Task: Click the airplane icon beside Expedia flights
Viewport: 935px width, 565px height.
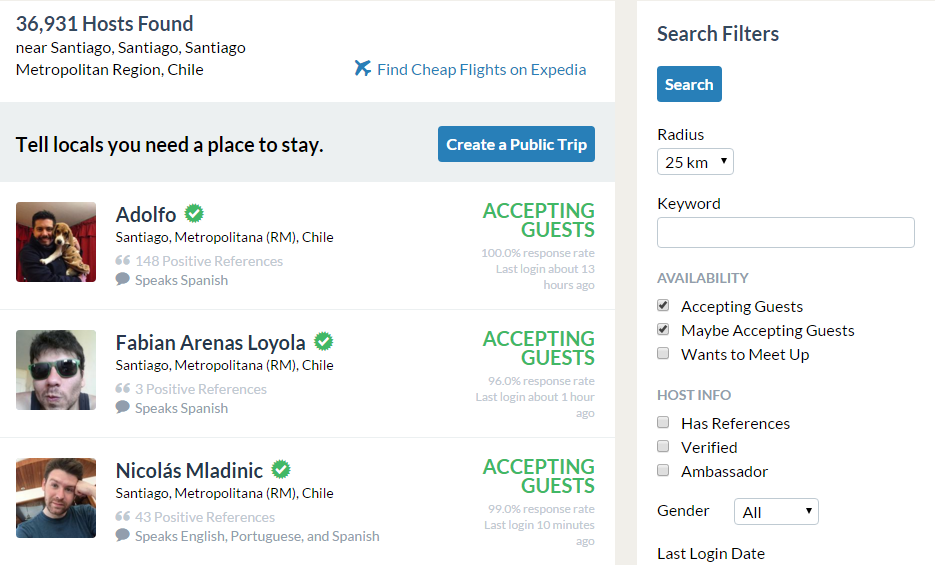Action: click(363, 69)
